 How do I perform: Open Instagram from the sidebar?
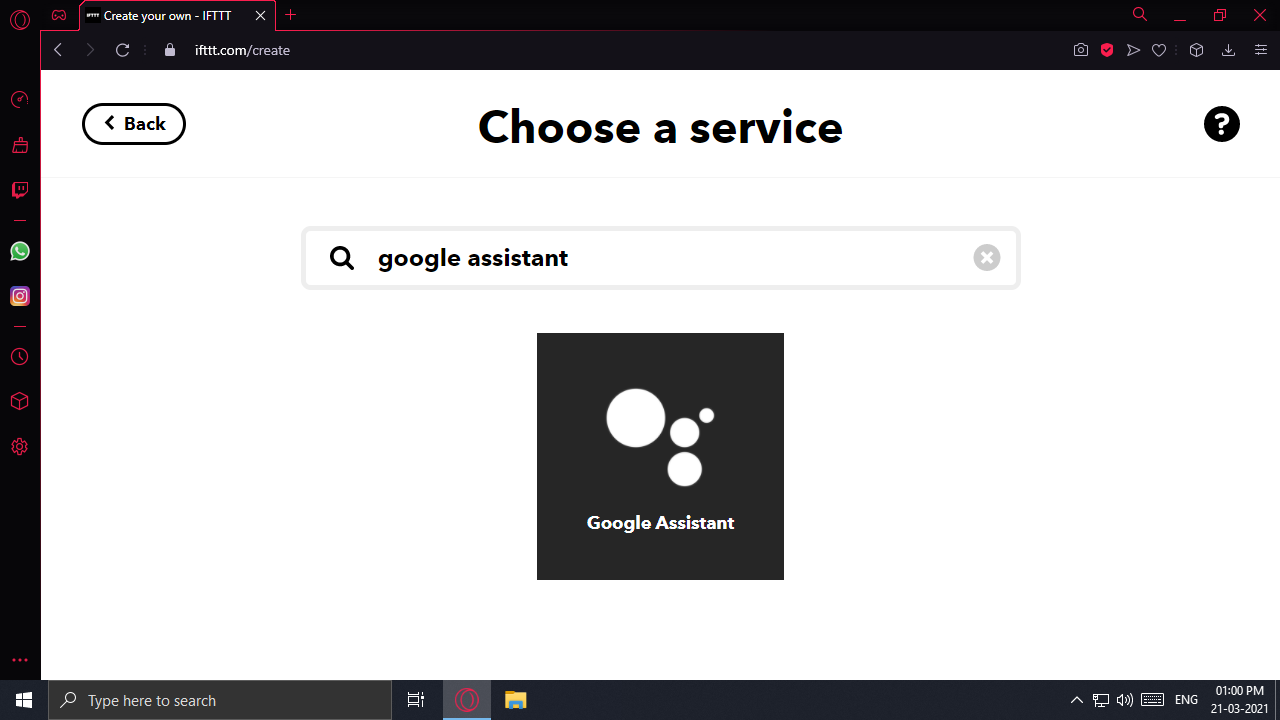20,296
